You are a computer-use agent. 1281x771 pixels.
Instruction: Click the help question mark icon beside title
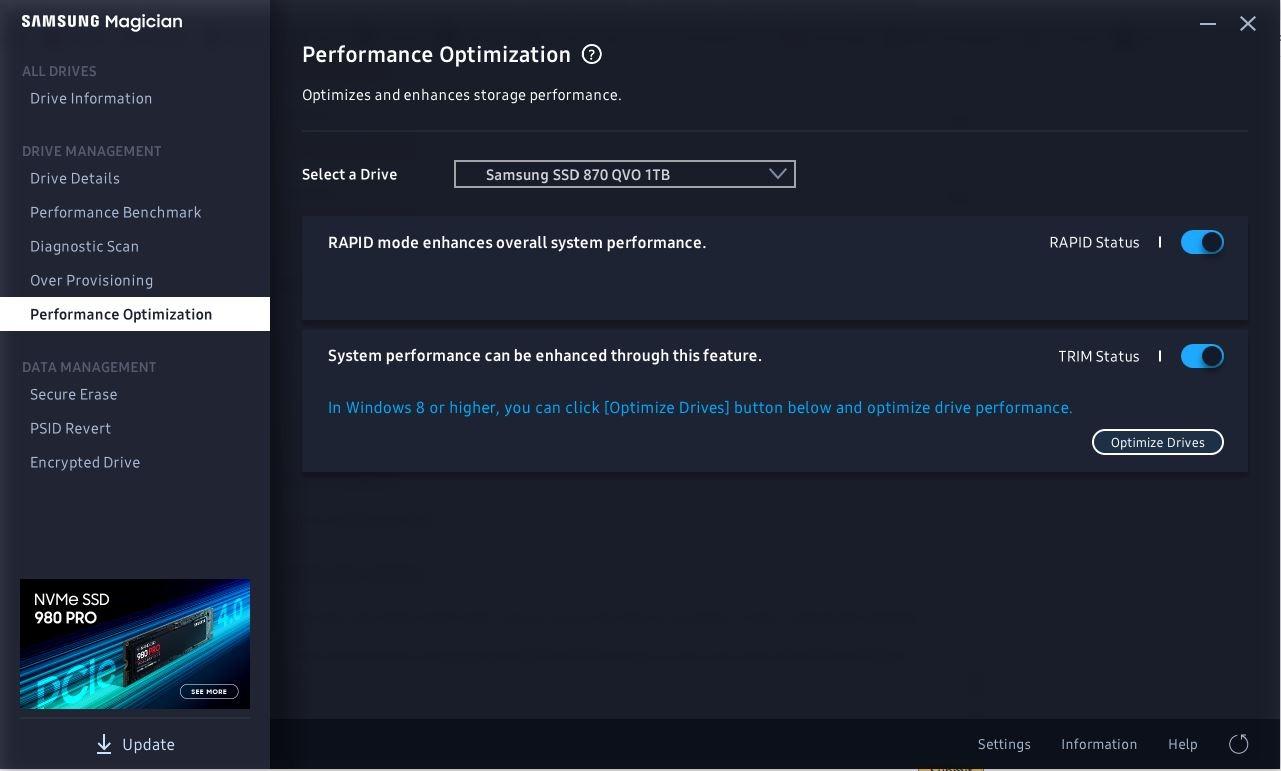pos(592,55)
